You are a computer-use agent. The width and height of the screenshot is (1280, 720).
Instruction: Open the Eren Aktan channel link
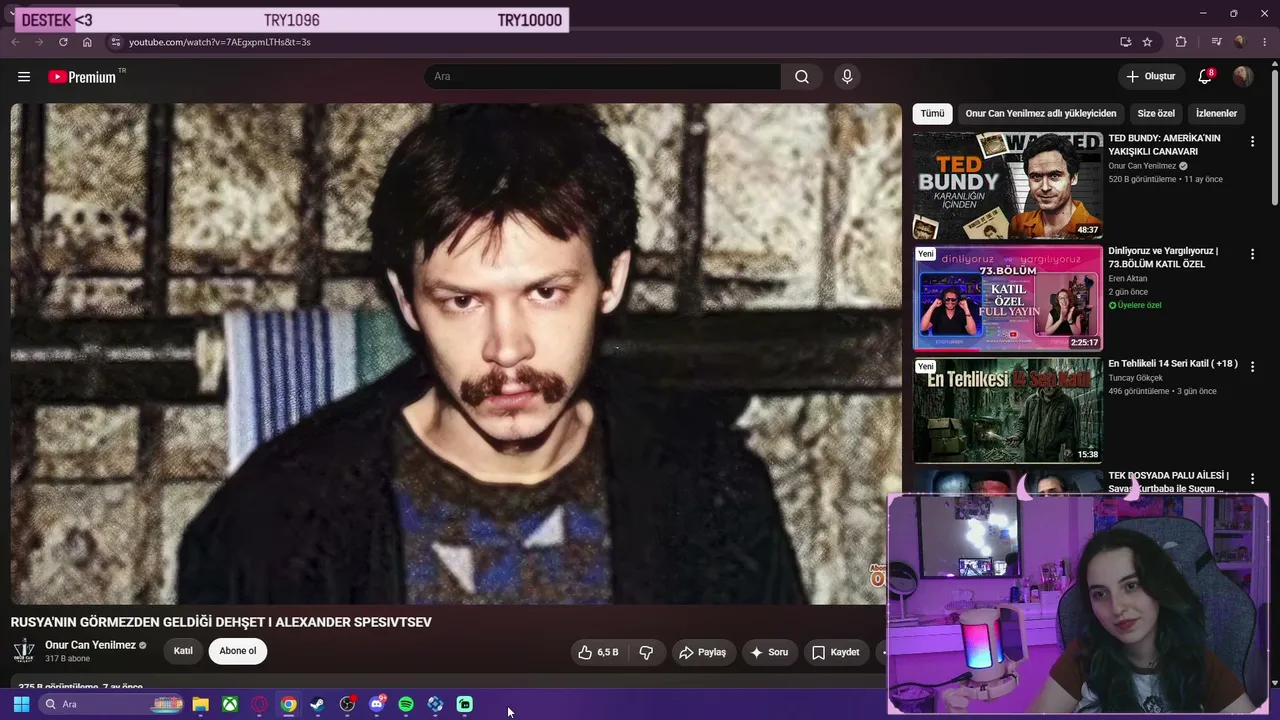click(x=1128, y=279)
